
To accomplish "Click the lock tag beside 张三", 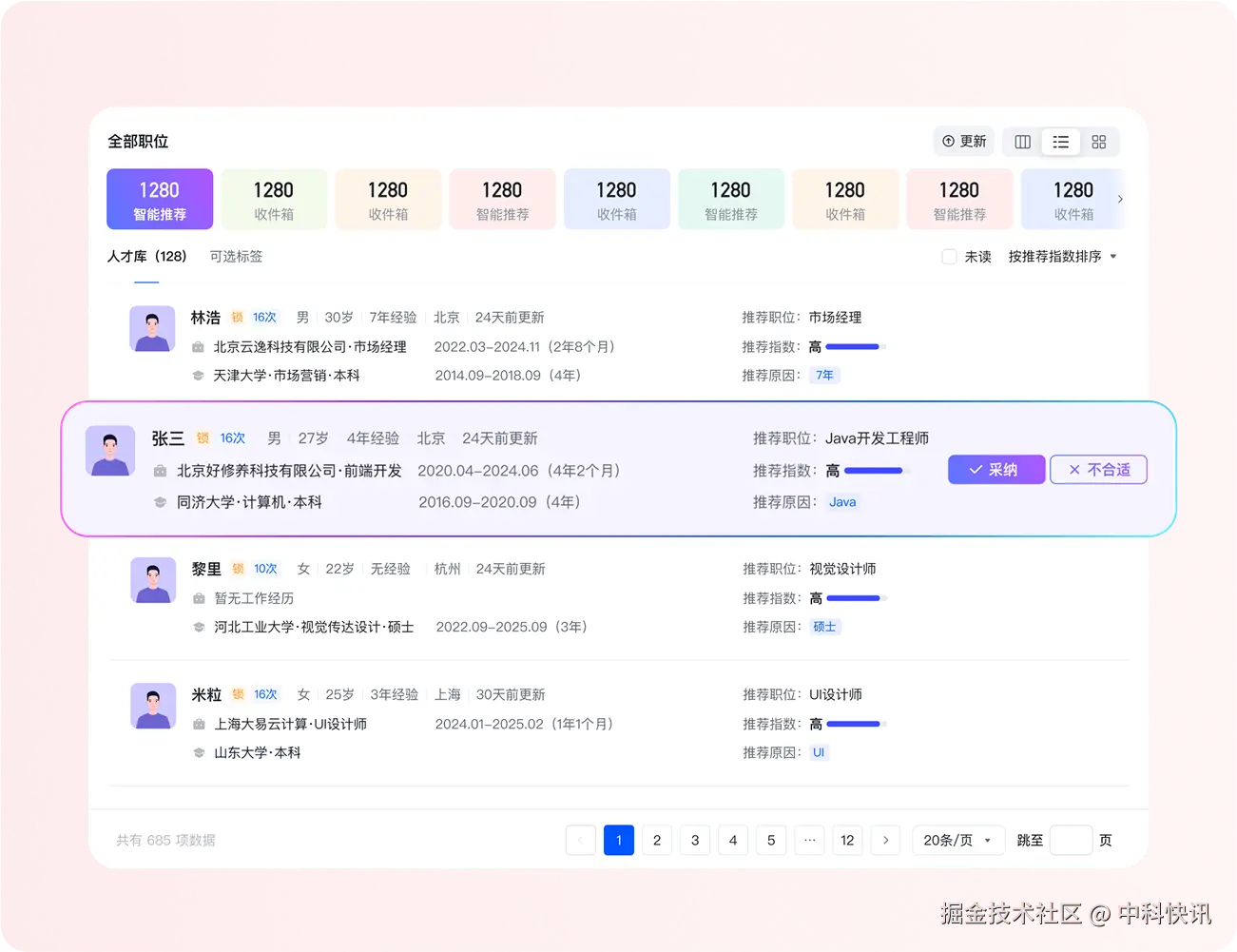I will pos(203,438).
